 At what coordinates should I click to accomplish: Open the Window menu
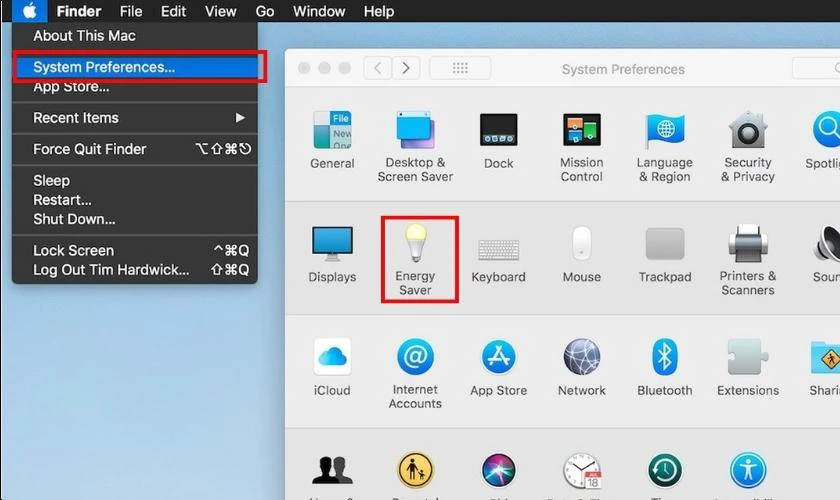(319, 11)
